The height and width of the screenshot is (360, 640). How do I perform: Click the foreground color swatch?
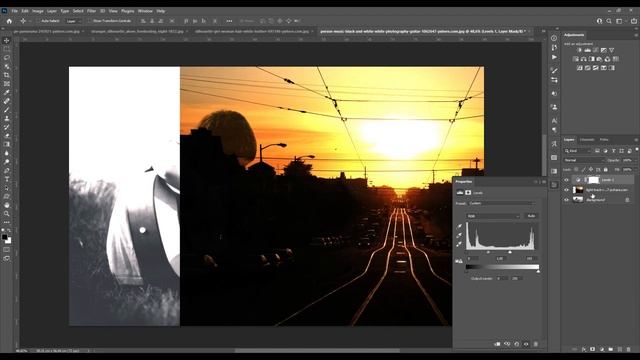pyautogui.click(x=4, y=237)
